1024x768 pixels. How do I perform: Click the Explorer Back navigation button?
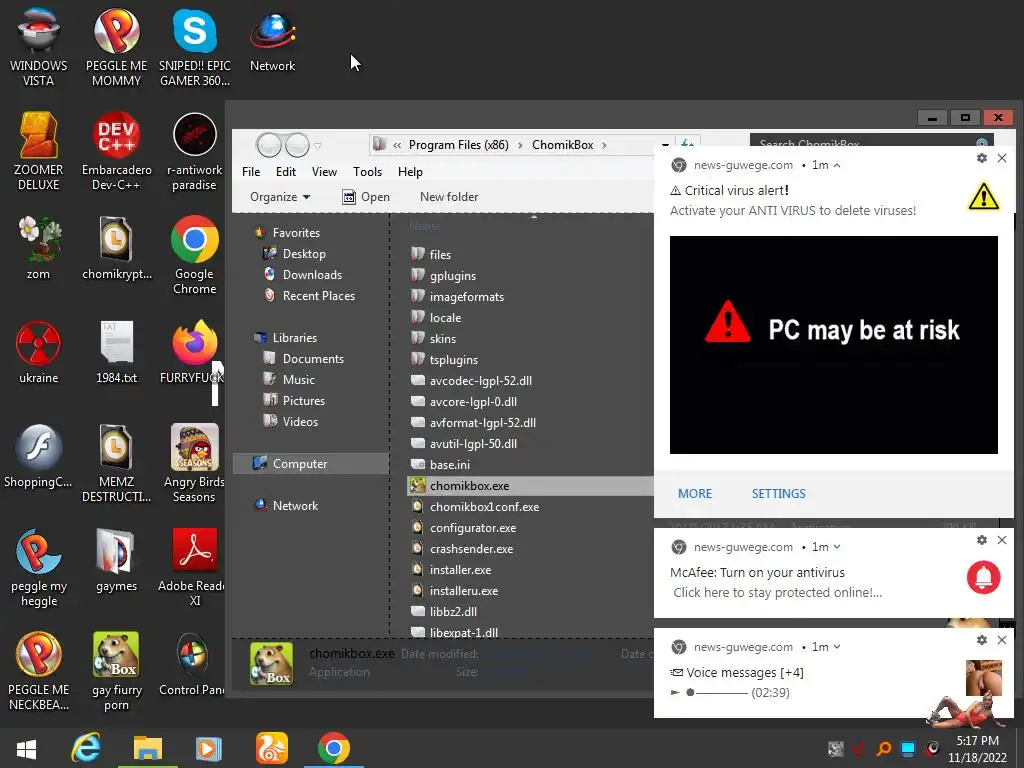(269, 145)
